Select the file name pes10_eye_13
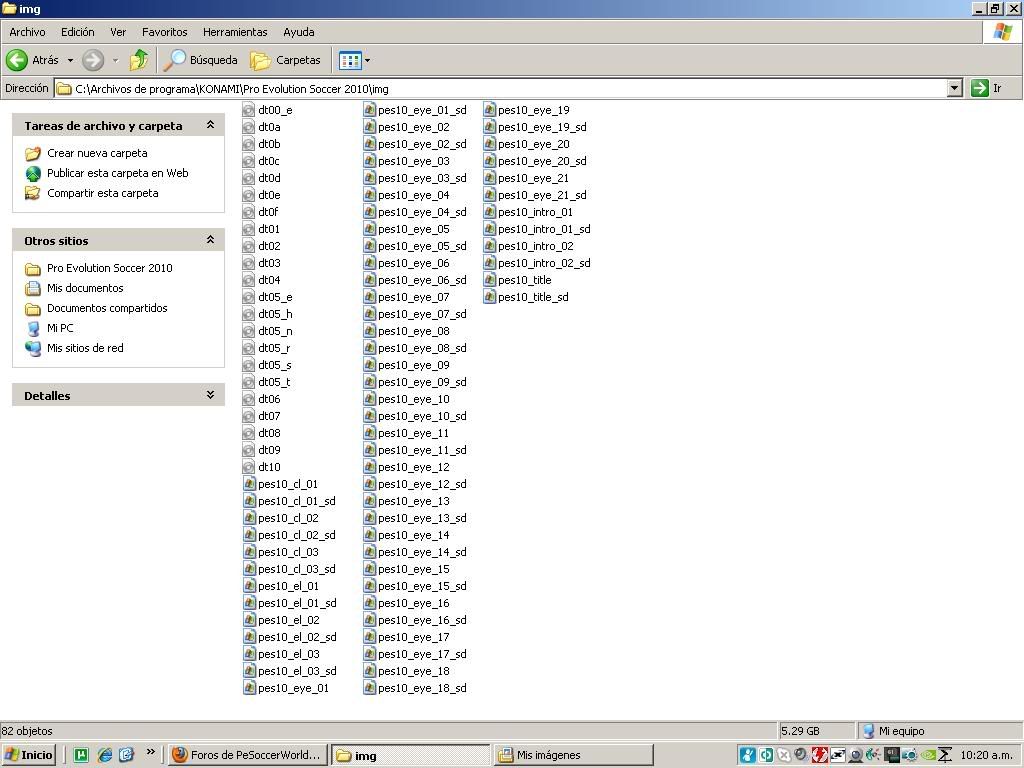The width and height of the screenshot is (1024, 768). tap(414, 501)
